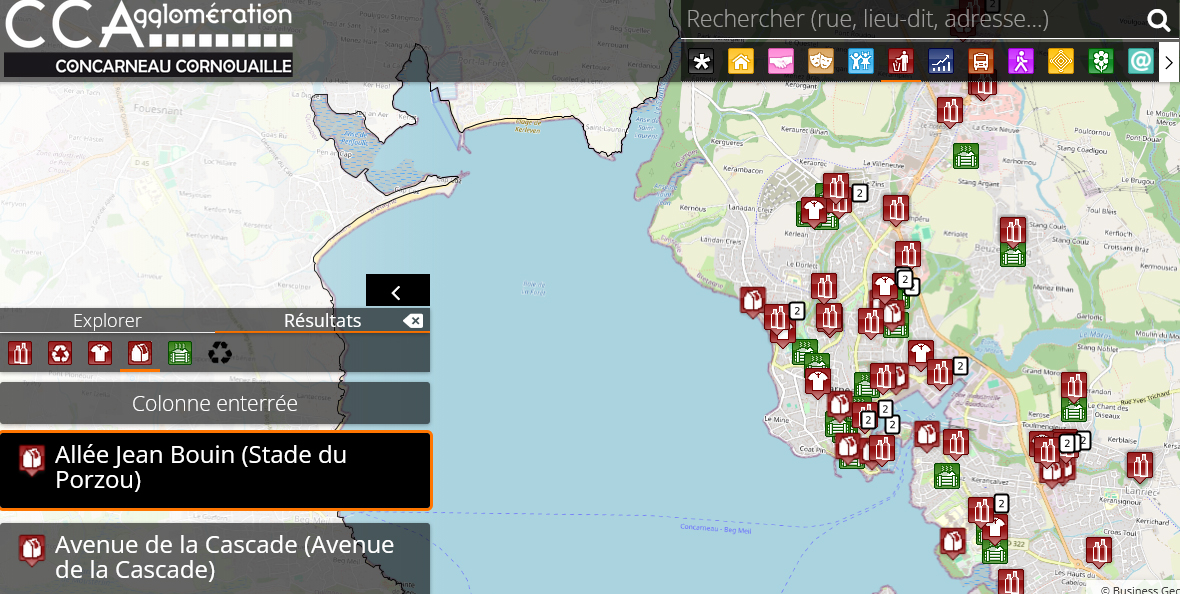
Task: Collapse the side panel with left chevron
Action: pos(397,291)
